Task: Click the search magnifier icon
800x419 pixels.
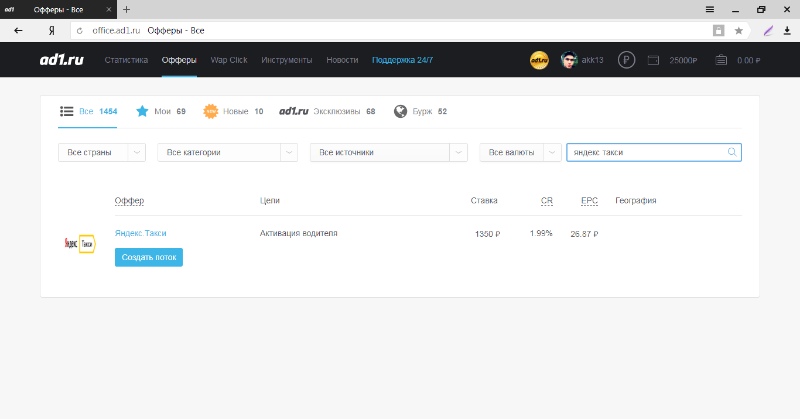Action: (732, 152)
